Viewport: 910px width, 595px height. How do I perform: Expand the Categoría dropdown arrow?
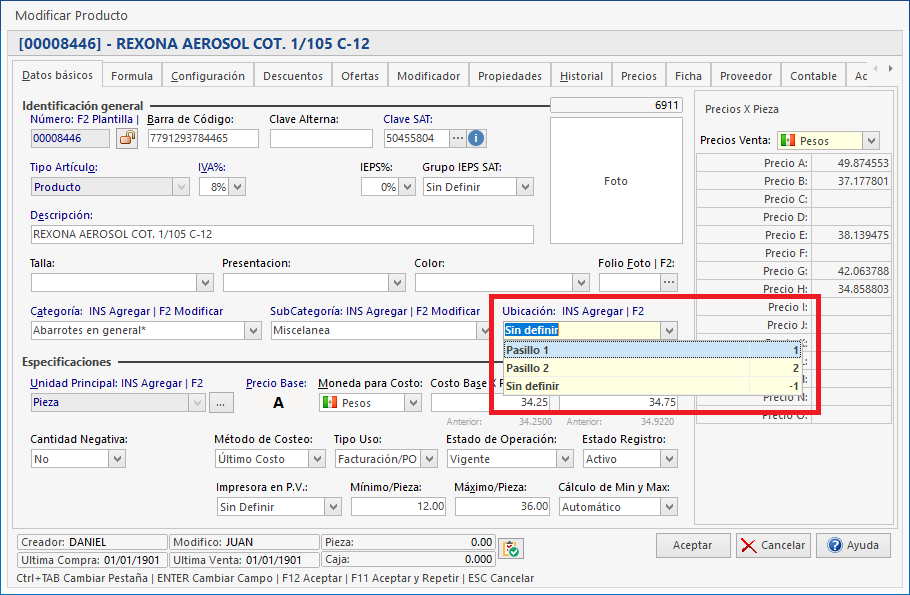pos(252,331)
